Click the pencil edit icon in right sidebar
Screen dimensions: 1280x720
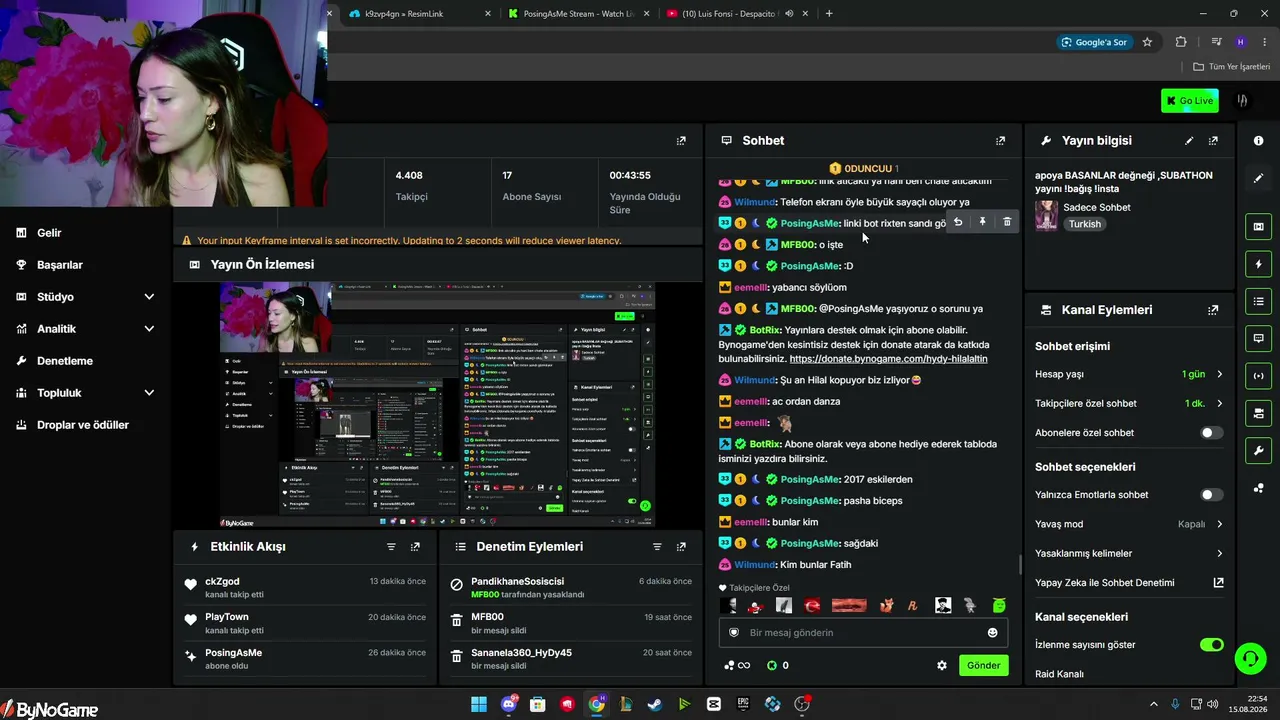point(1258,178)
